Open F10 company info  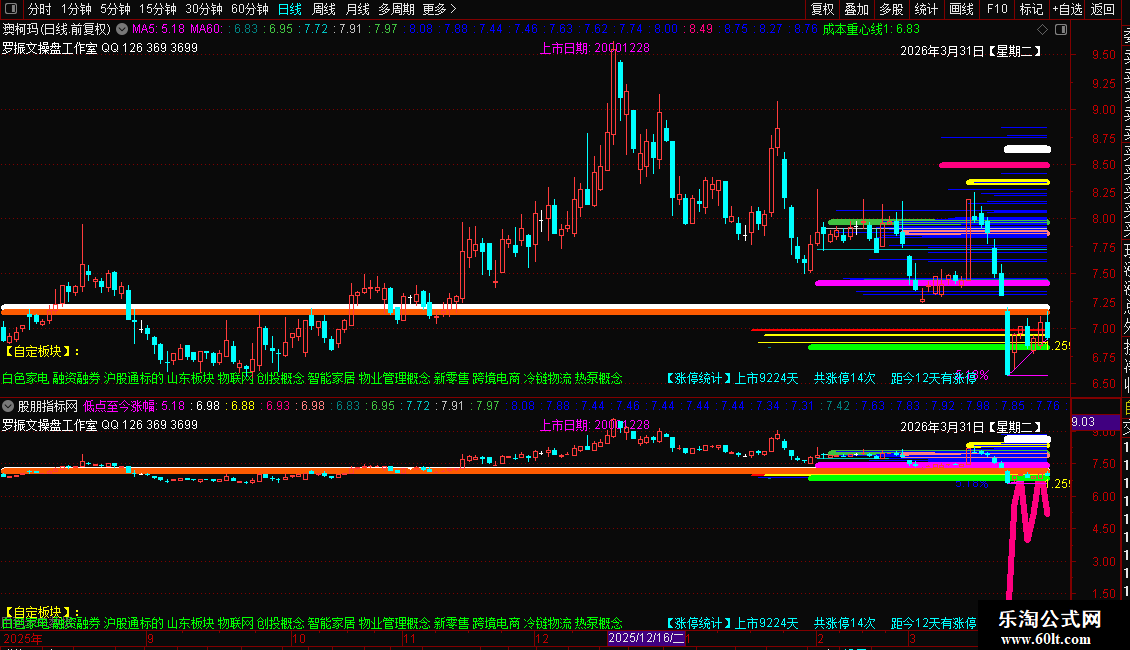click(997, 9)
